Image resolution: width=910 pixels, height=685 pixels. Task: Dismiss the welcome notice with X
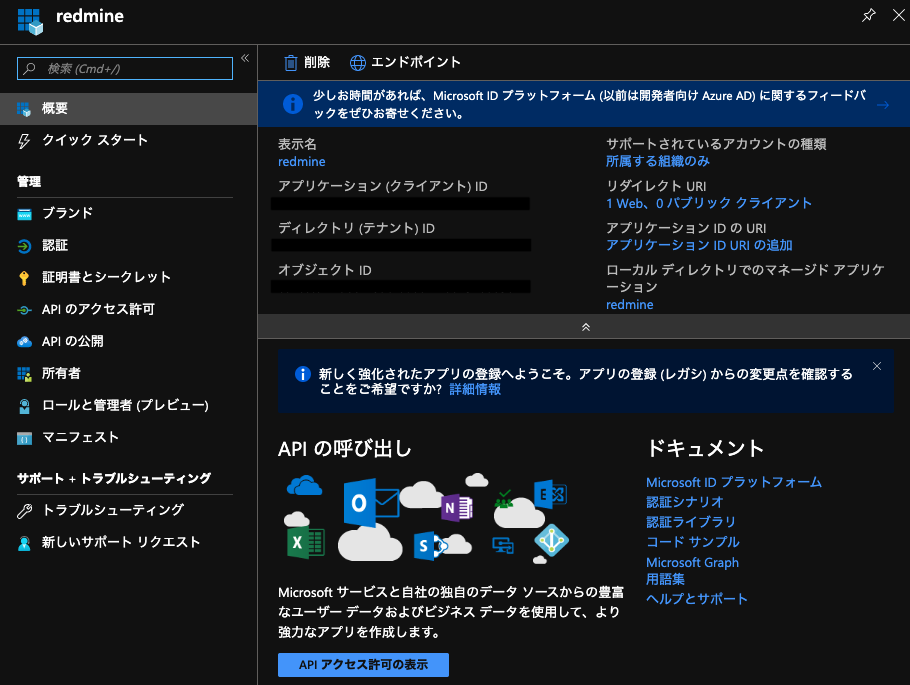point(877,366)
